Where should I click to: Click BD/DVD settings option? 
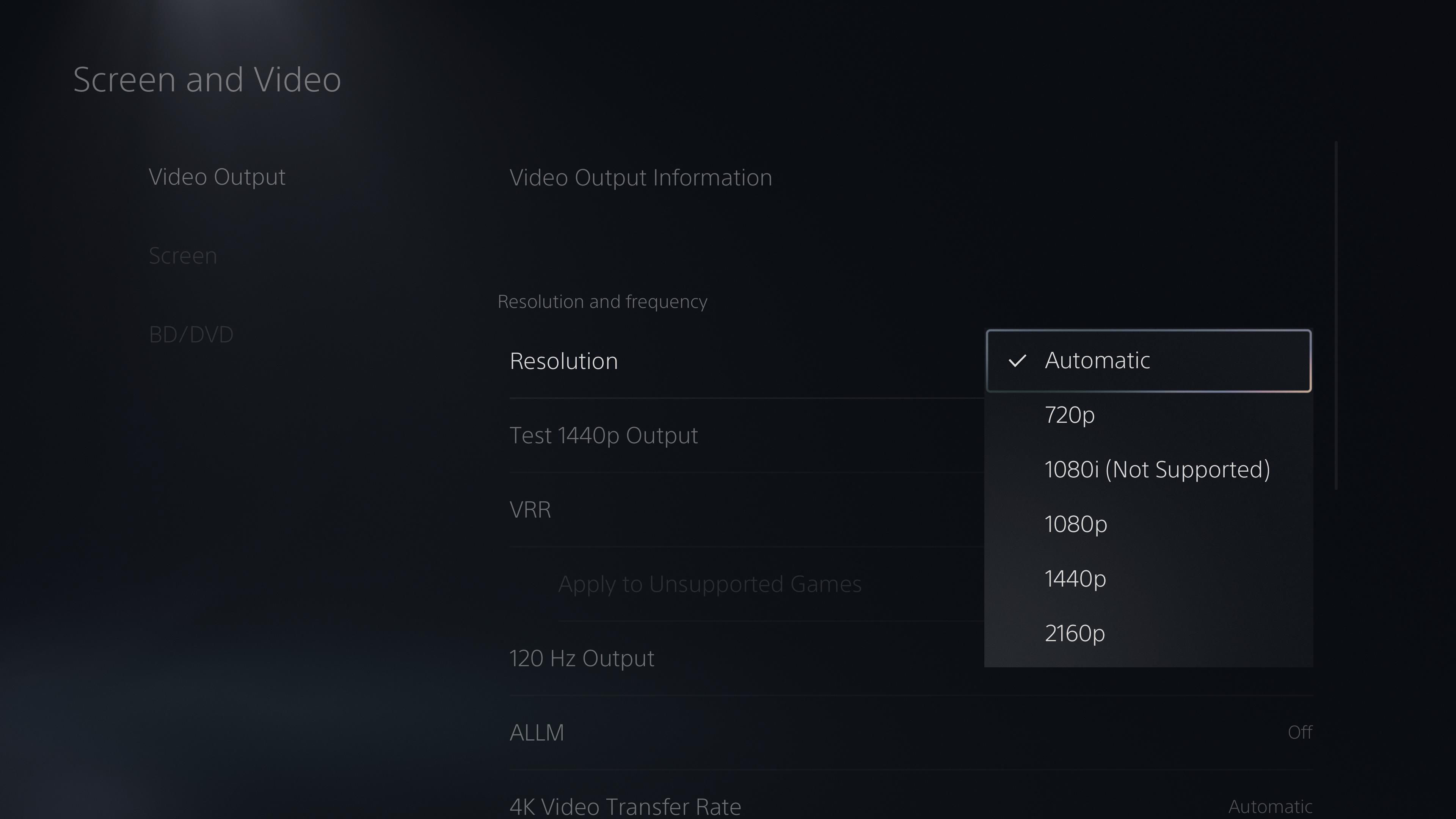(191, 333)
